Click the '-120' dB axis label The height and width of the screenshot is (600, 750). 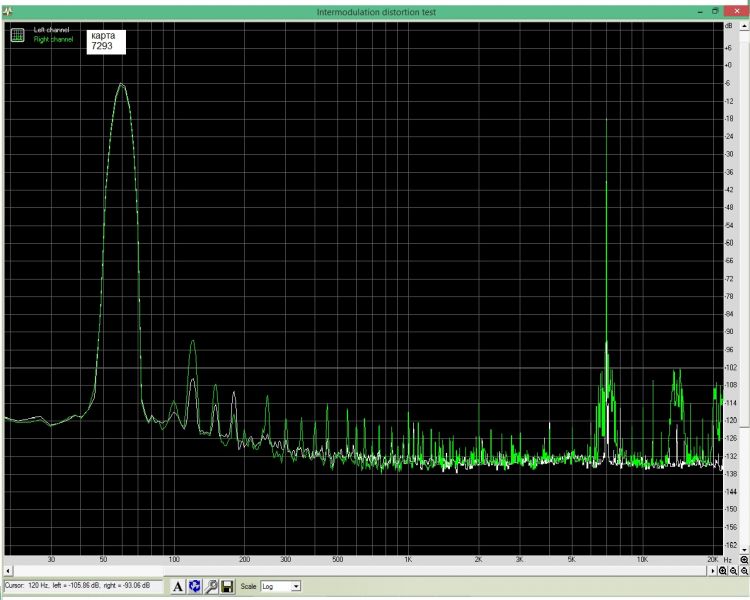[x=730, y=421]
